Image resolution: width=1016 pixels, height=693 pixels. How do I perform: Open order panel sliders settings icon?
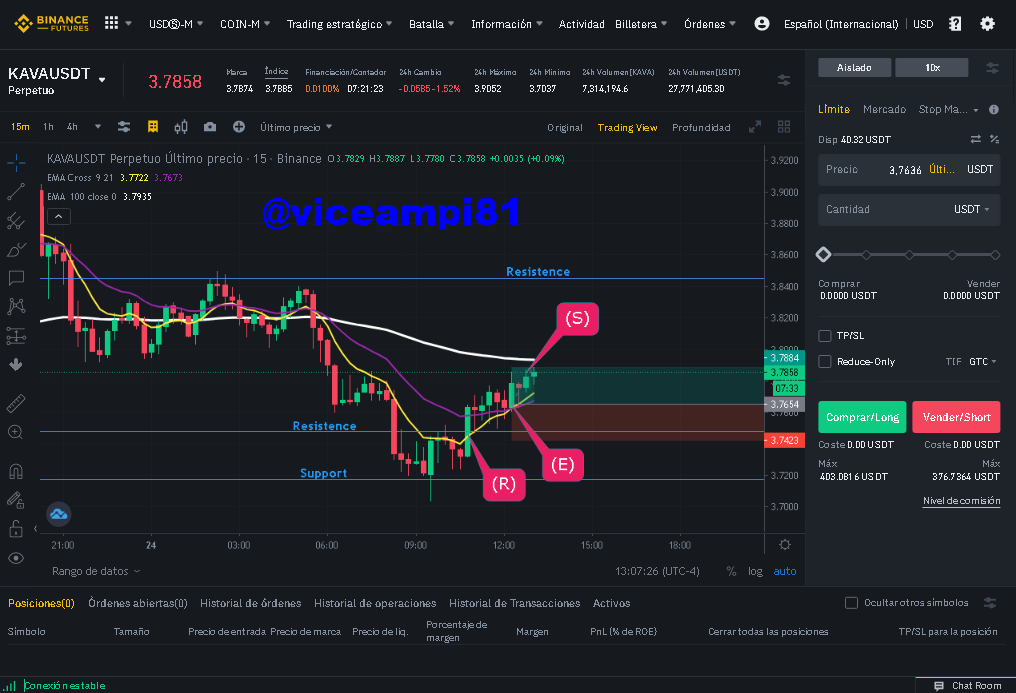click(x=992, y=67)
